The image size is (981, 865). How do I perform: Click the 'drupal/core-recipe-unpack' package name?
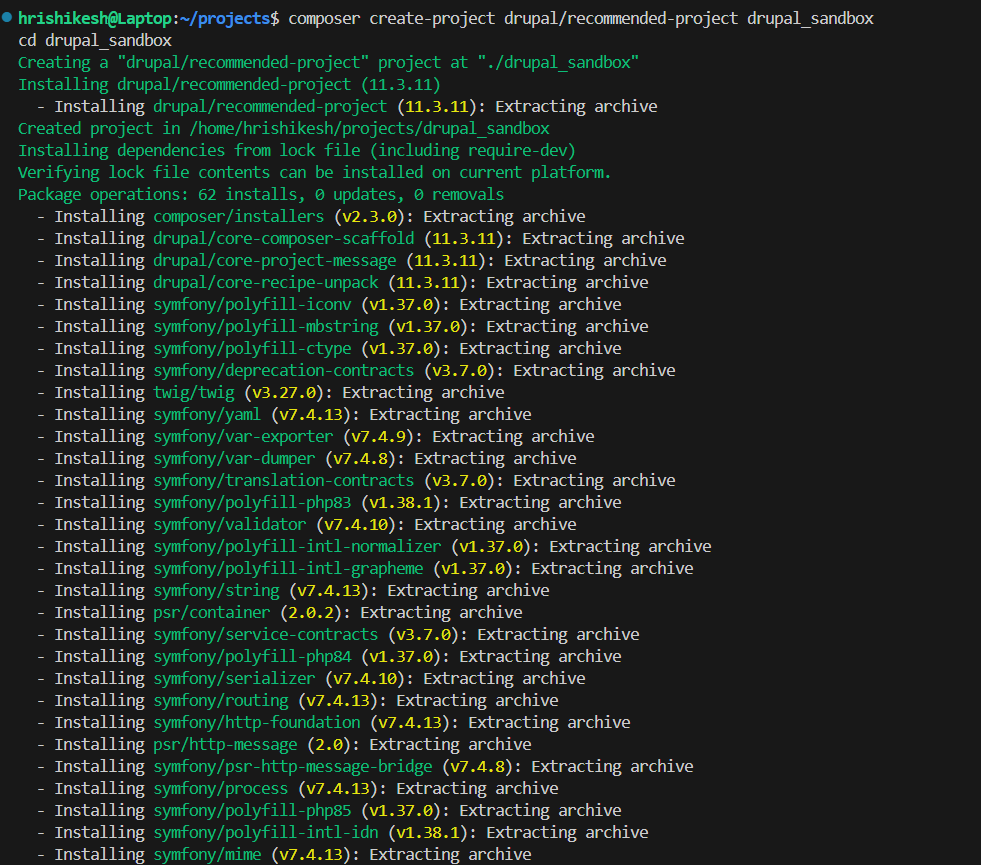point(266,283)
